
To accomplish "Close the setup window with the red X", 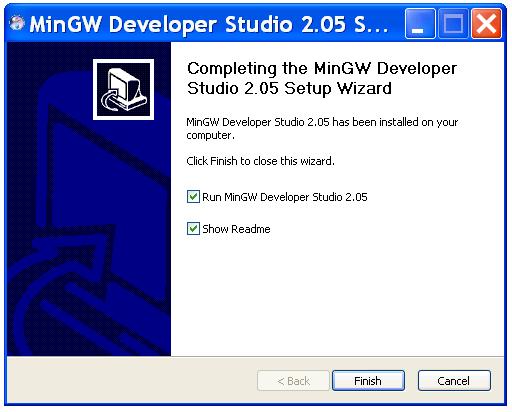I will 486,24.
